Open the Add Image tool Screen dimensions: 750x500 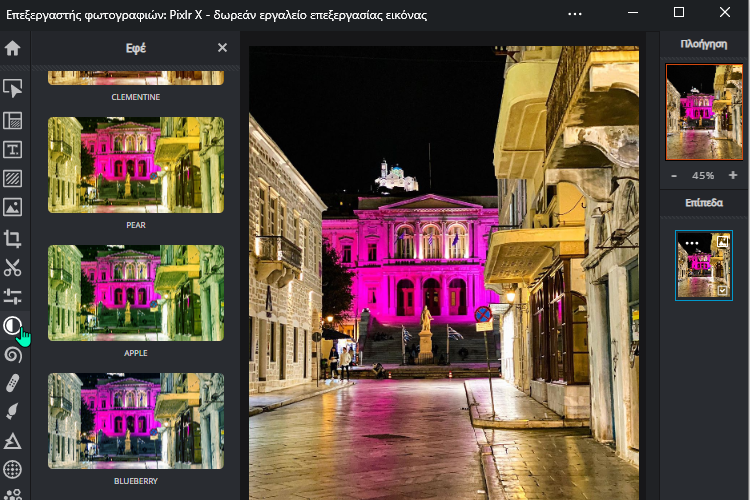click(x=13, y=208)
